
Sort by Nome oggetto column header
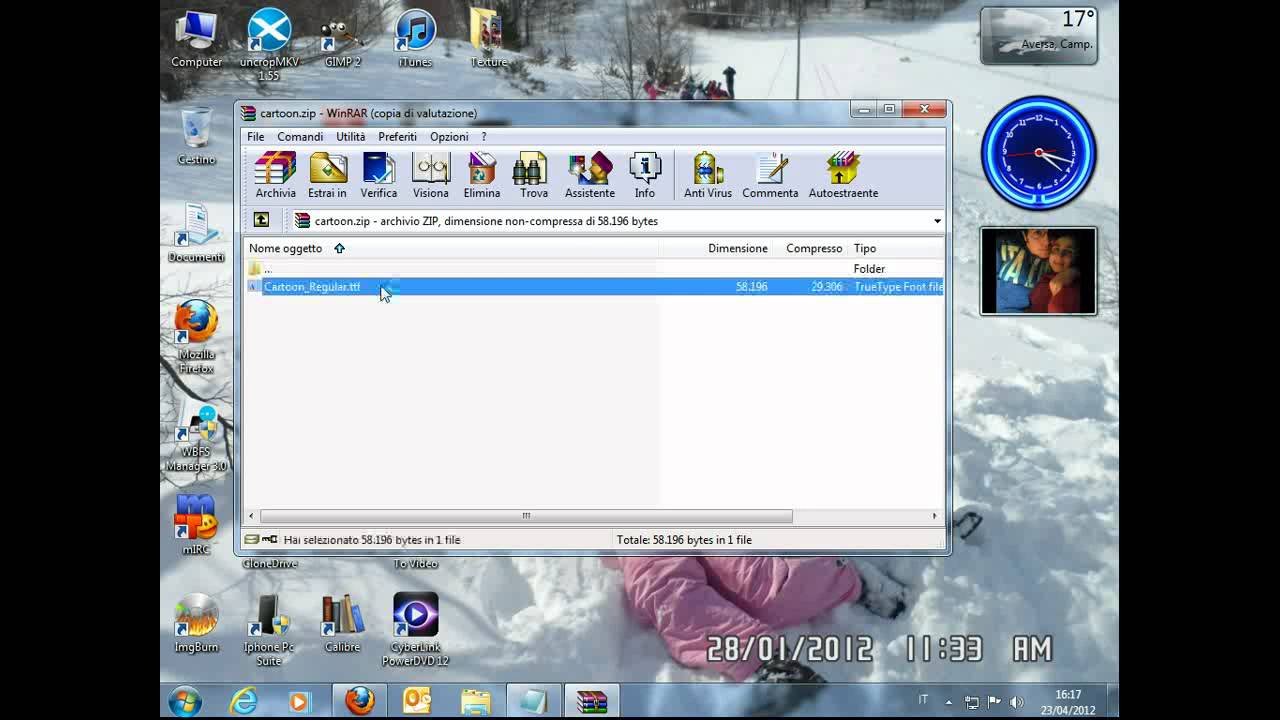[285, 248]
